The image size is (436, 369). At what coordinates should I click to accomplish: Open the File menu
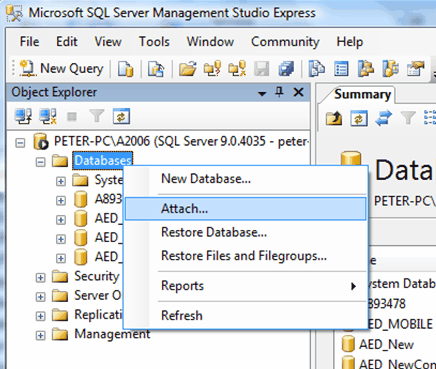tap(29, 42)
